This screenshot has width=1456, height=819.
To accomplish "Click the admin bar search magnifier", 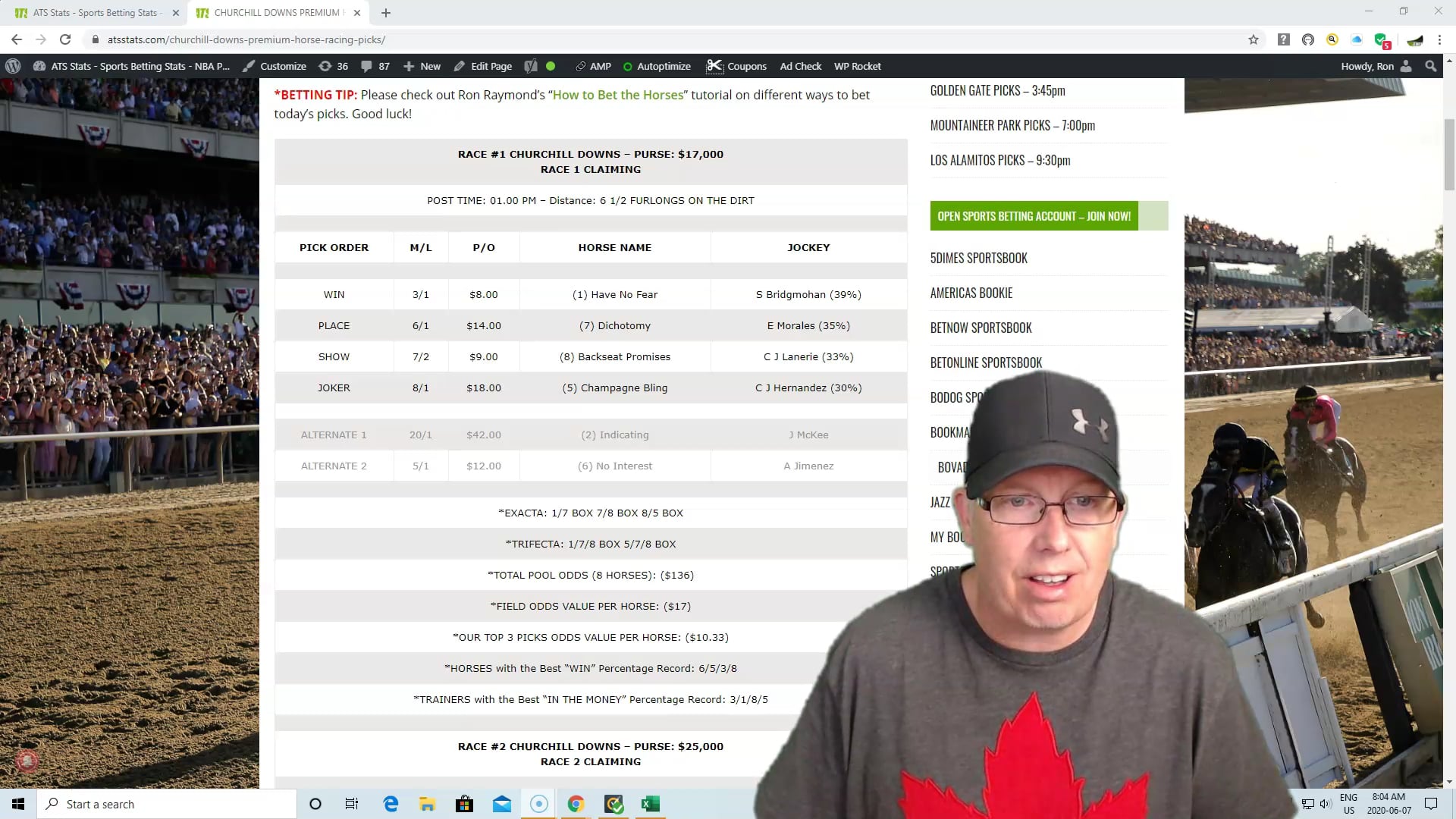I will [1431, 66].
